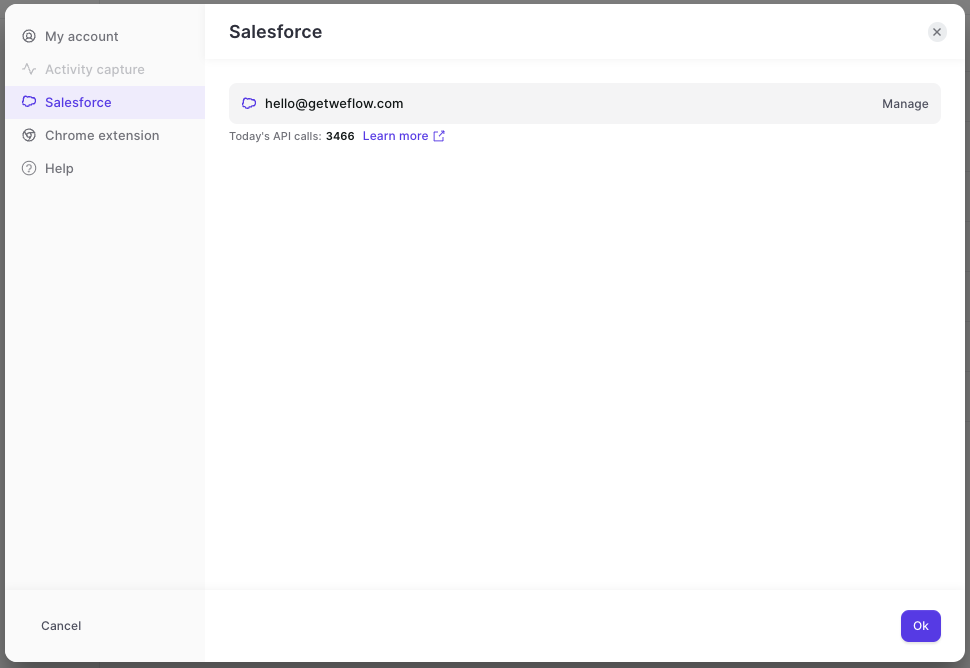Click the external link icon after Learn more
This screenshot has height=668, width=970.
439,136
